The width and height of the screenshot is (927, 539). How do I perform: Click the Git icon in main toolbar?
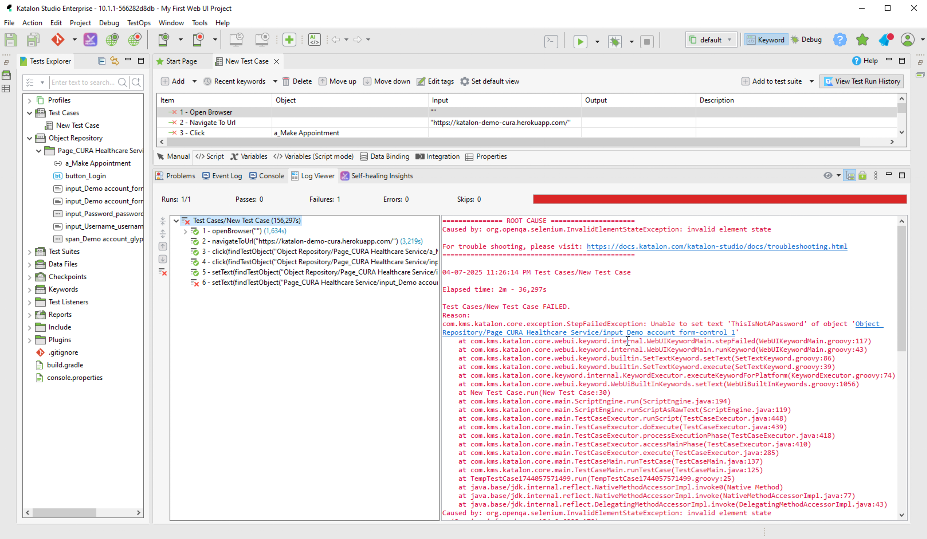[x=58, y=40]
